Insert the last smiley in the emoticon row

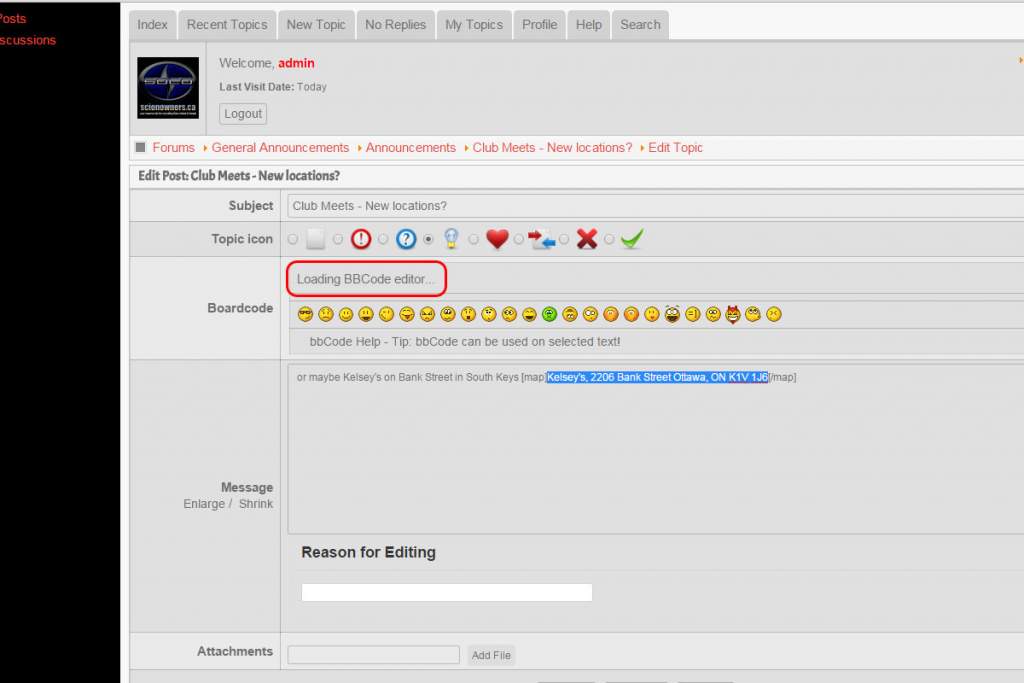tap(774, 315)
